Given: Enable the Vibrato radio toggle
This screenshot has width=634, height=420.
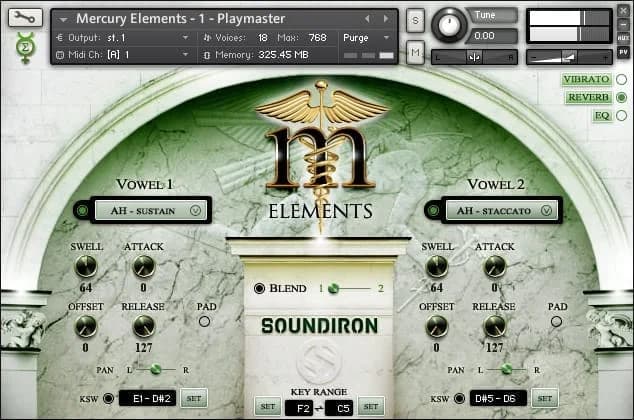Looking at the screenshot, I should click(621, 79).
